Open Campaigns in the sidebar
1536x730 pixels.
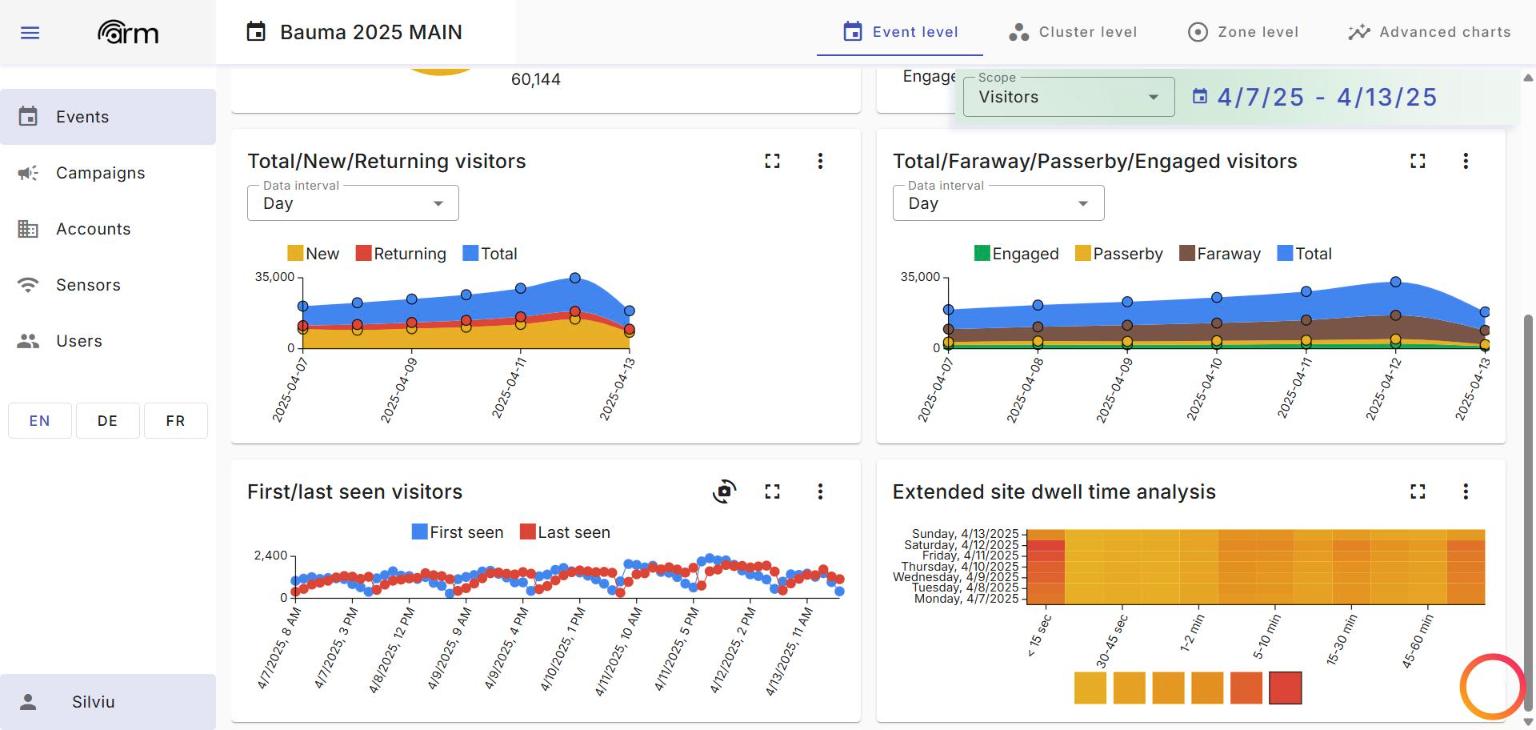tap(108, 173)
